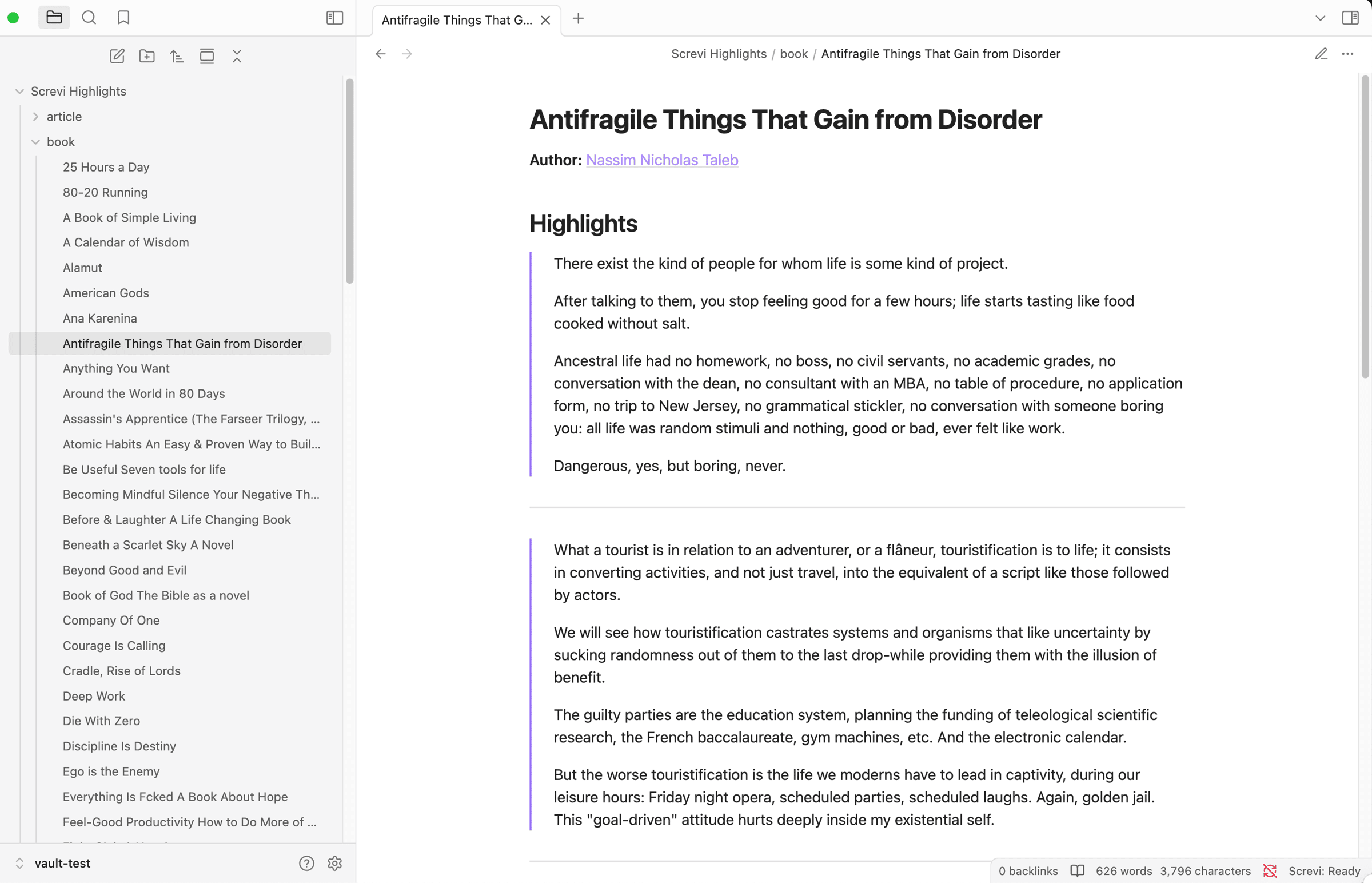1372x883 pixels.
Task: Open the more options menu
Action: (x=1347, y=54)
